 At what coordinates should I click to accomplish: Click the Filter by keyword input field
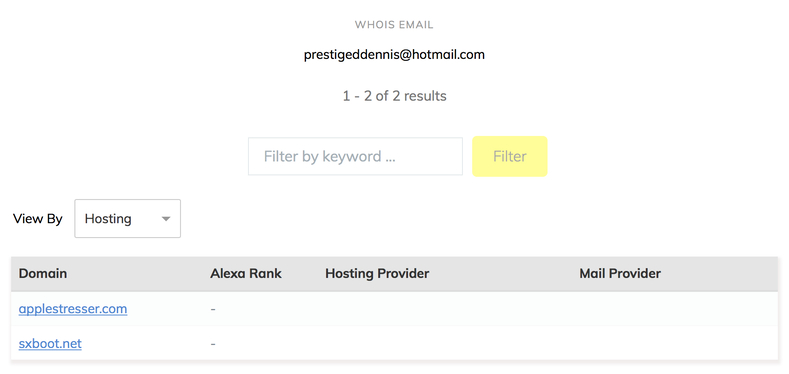click(x=355, y=156)
